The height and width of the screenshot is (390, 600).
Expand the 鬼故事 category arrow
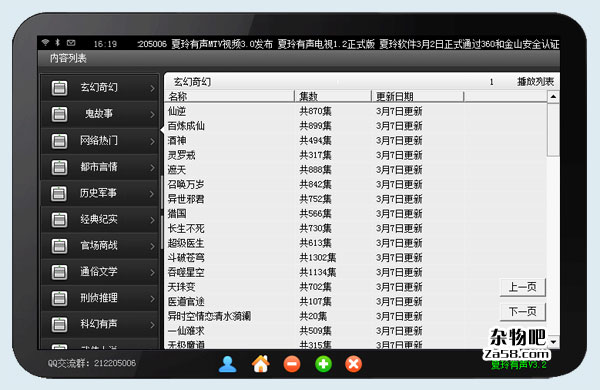click(152, 115)
